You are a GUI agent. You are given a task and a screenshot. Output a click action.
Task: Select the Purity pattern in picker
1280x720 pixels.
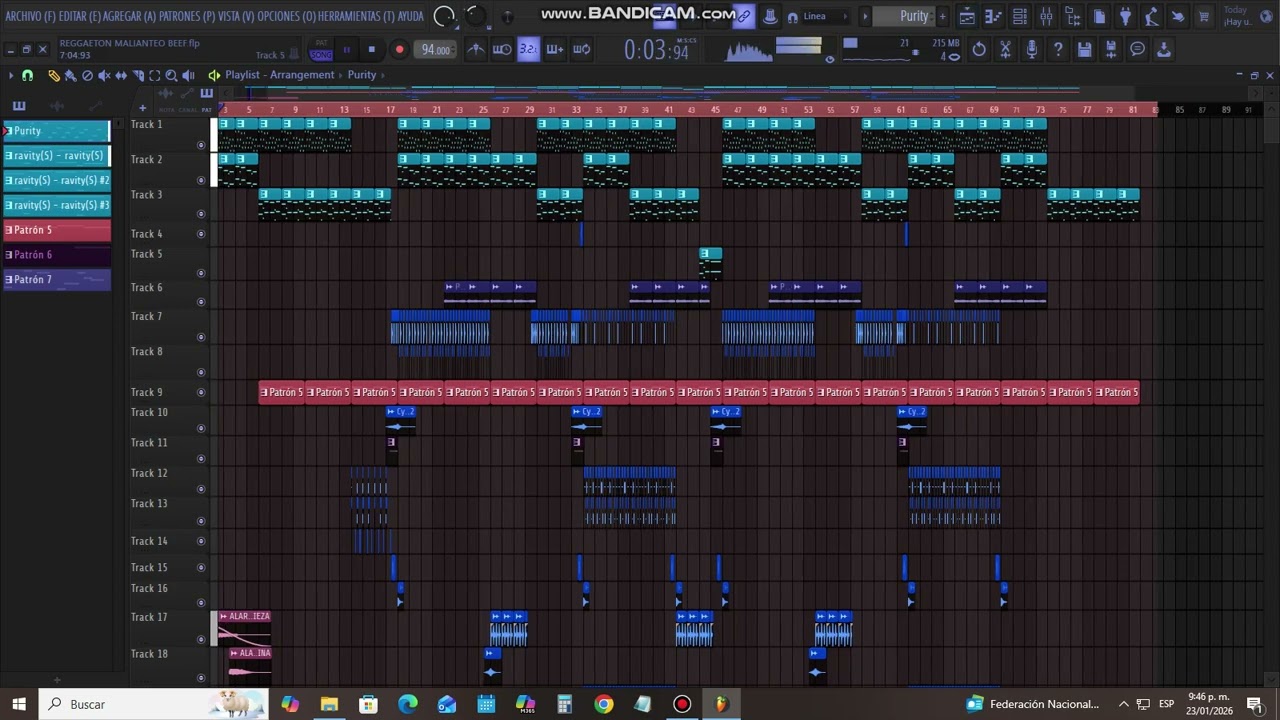coord(56,131)
